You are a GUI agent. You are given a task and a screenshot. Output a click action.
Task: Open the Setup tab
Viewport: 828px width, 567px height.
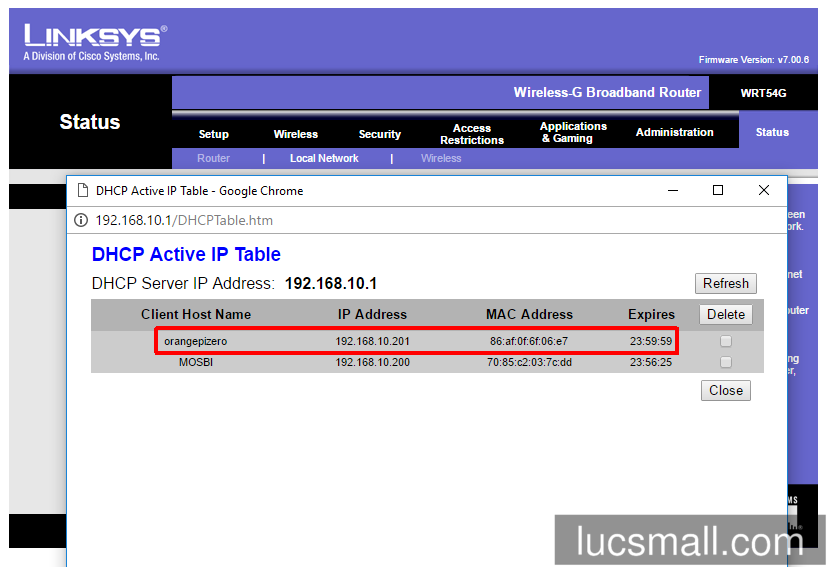(213, 134)
